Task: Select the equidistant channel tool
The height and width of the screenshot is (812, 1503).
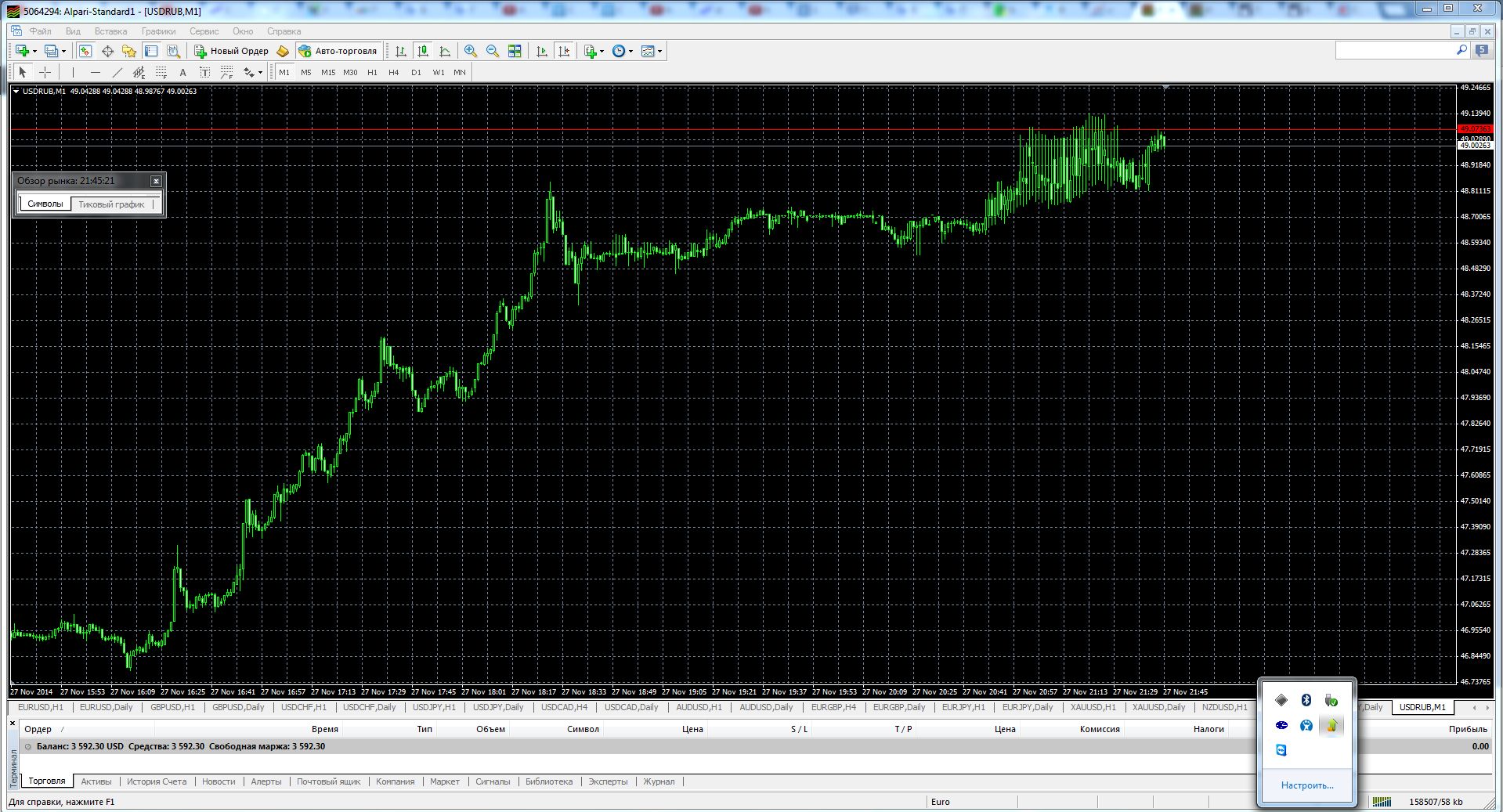Action: click(139, 72)
